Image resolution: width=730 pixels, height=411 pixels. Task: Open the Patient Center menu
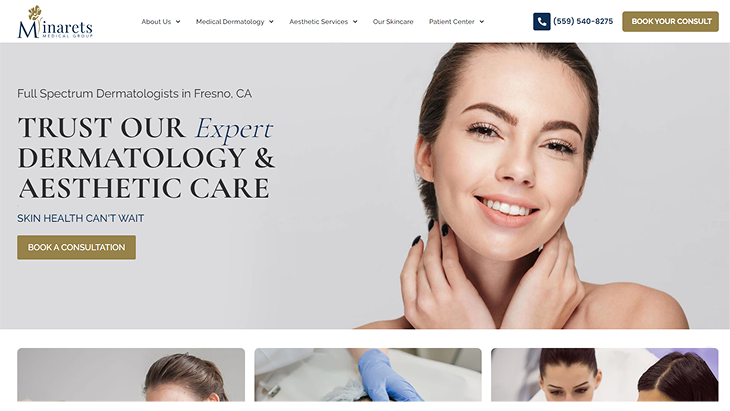click(x=452, y=21)
